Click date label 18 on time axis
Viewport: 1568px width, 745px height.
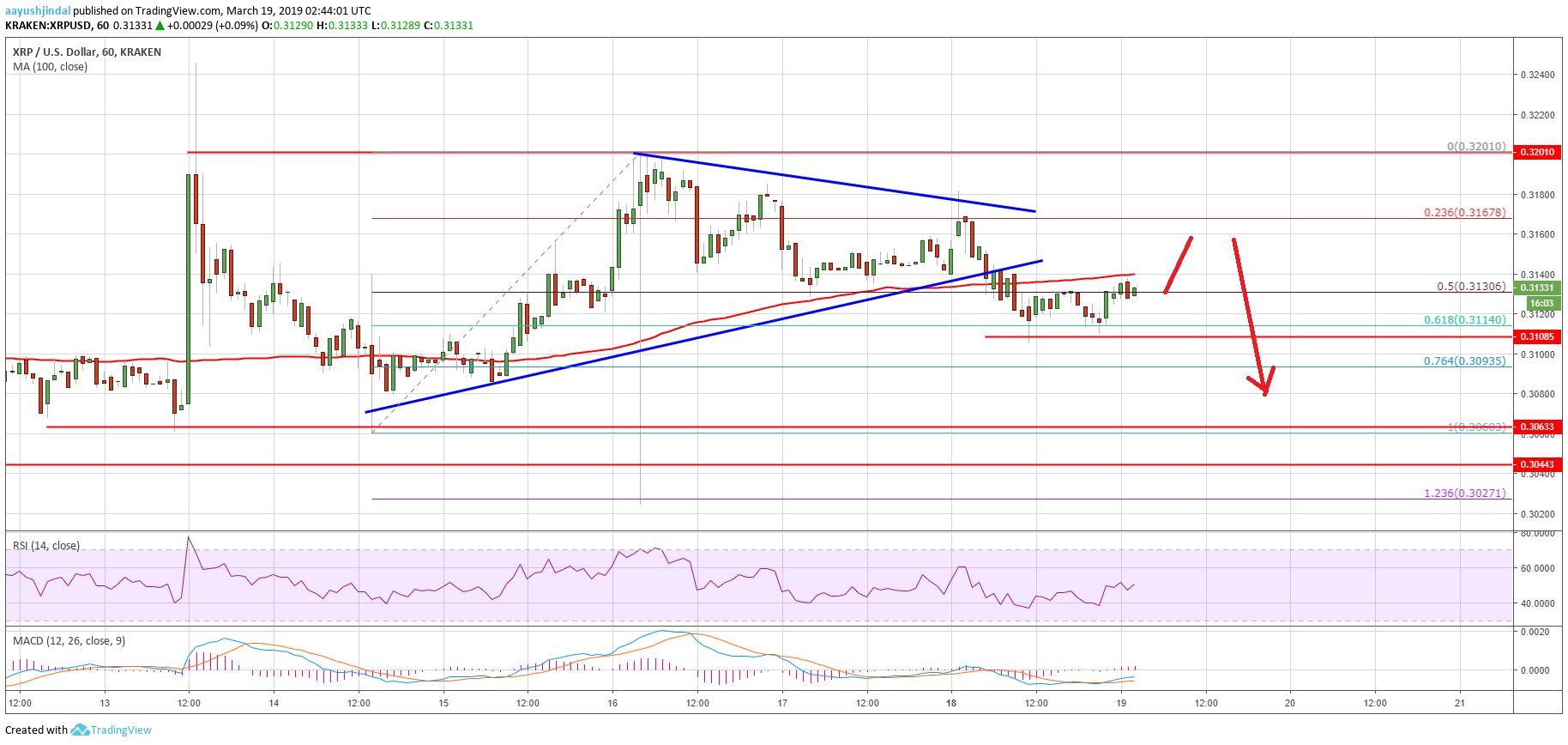click(951, 703)
